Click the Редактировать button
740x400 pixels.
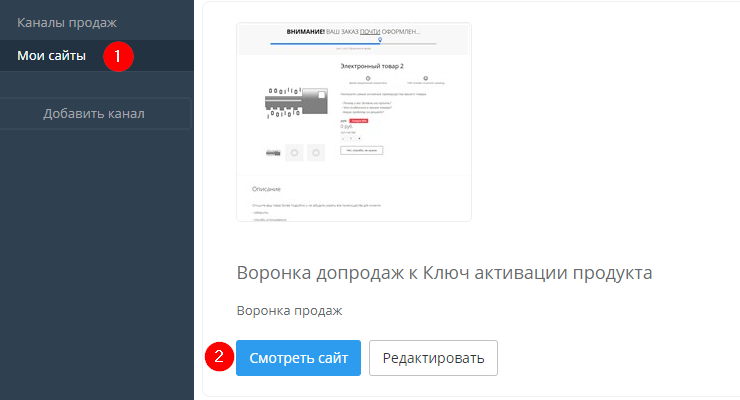point(433,357)
